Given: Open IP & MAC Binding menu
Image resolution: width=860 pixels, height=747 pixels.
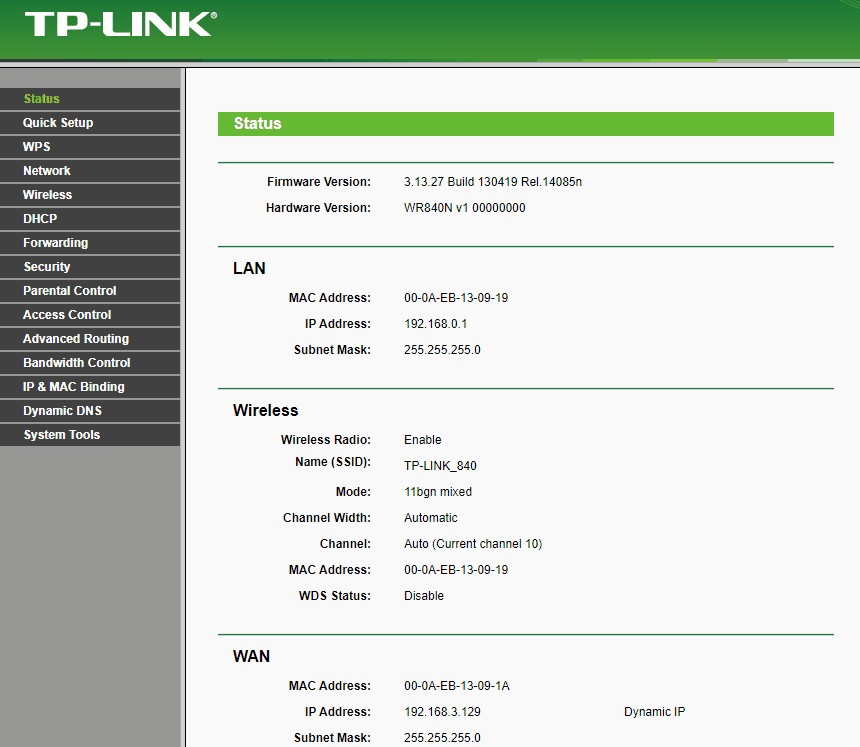Looking at the screenshot, I should tap(90, 387).
